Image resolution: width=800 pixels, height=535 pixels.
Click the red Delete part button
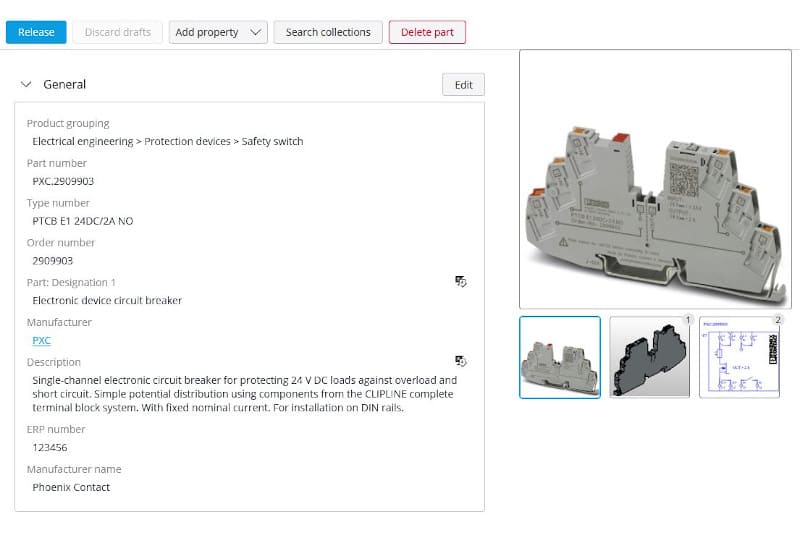[x=427, y=32]
